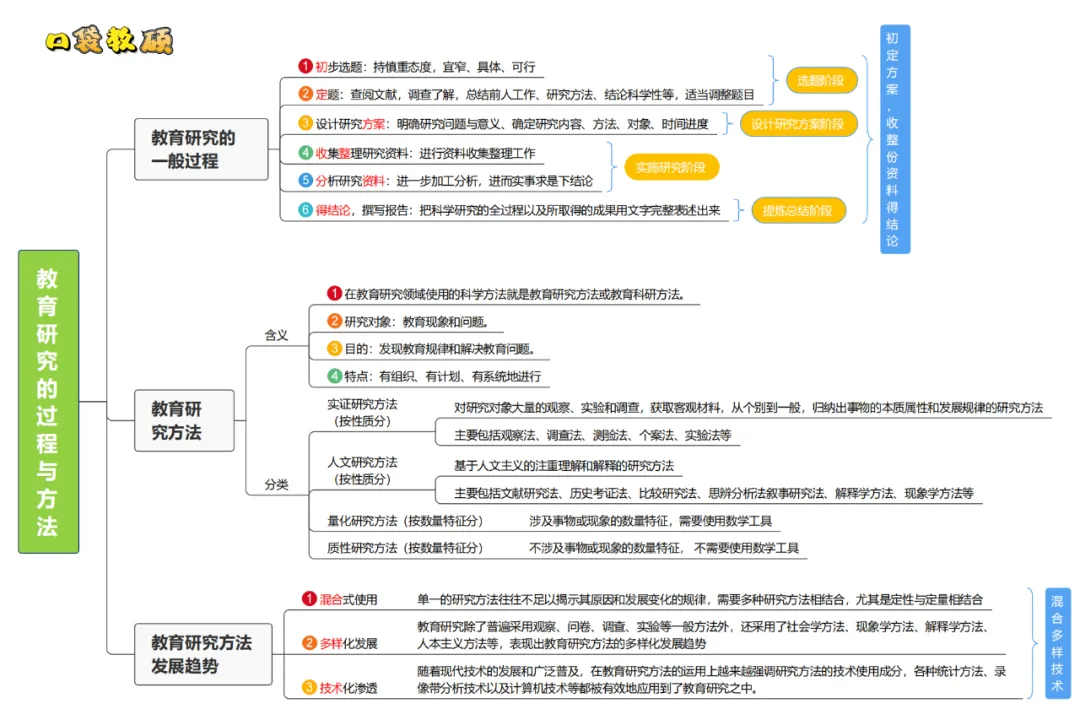Click 涉及事物或现象的数量特征 description
This screenshot has height=709, width=1080.
click(650, 521)
